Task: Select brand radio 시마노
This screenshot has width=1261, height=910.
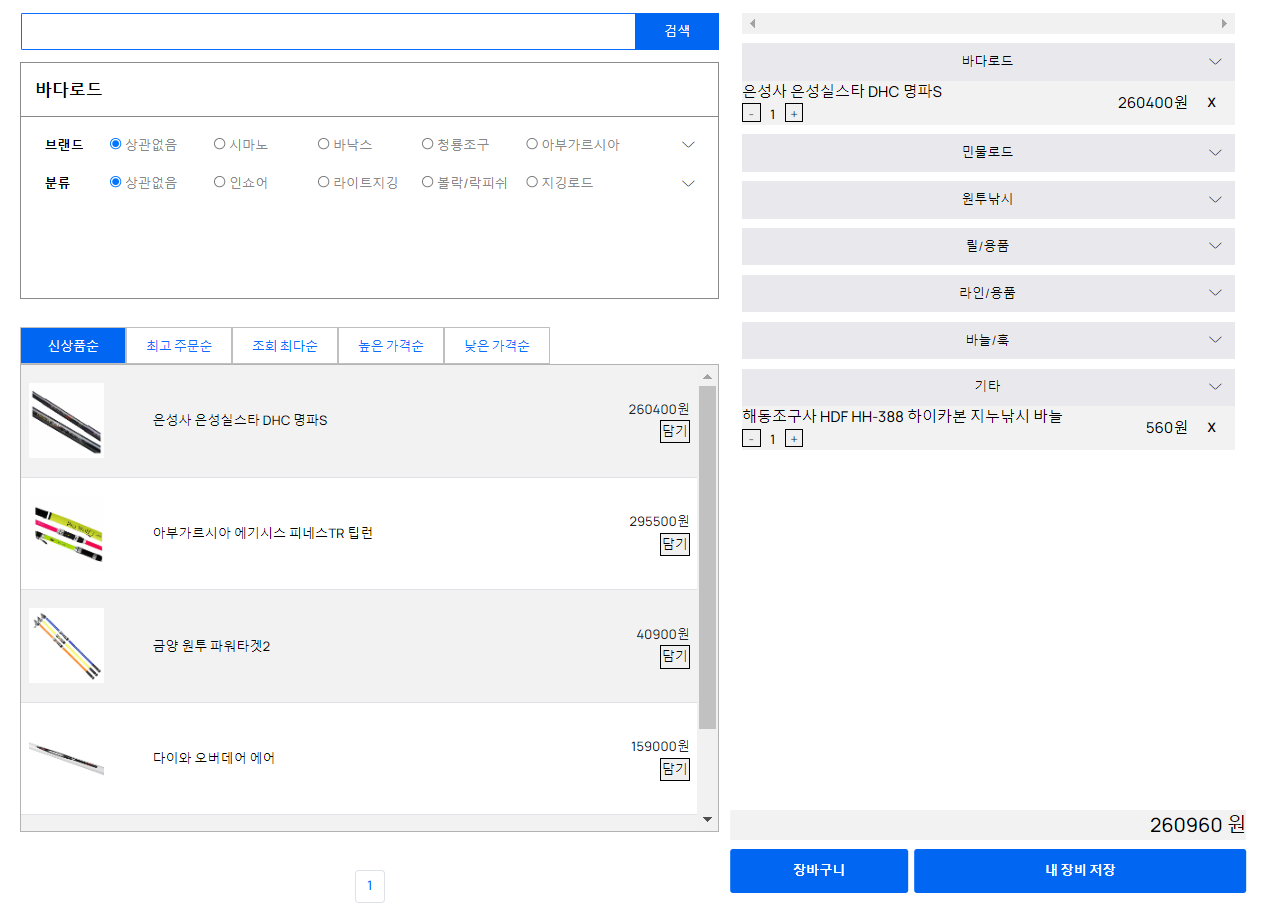Action: [219, 144]
